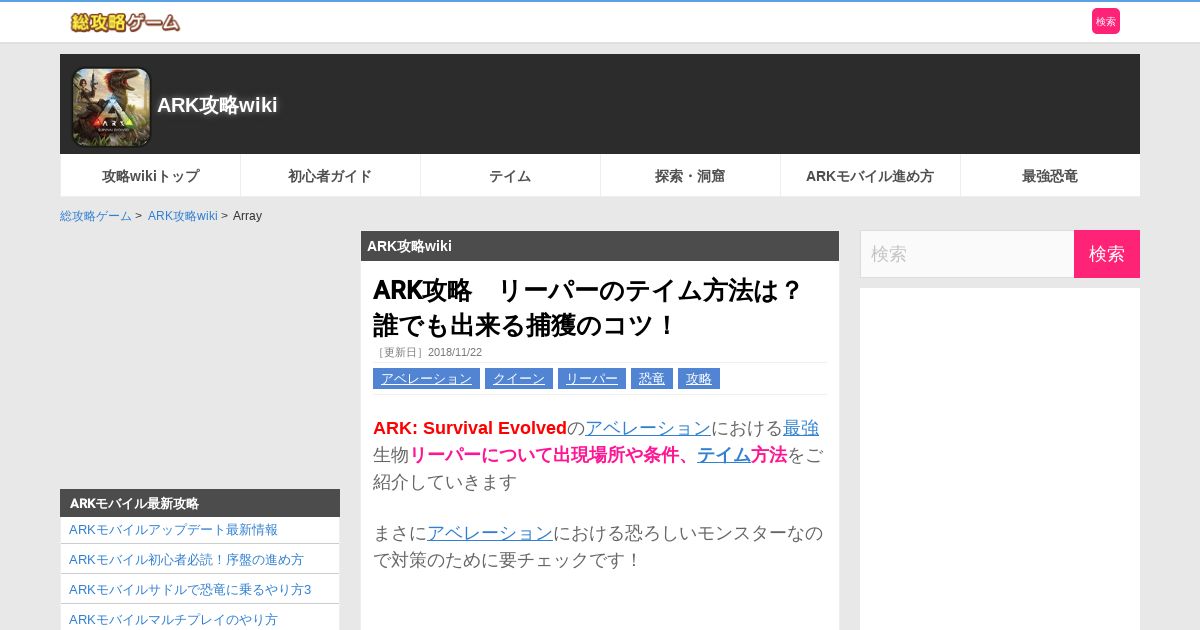Click the ARK game icon thumbnail

[111, 107]
